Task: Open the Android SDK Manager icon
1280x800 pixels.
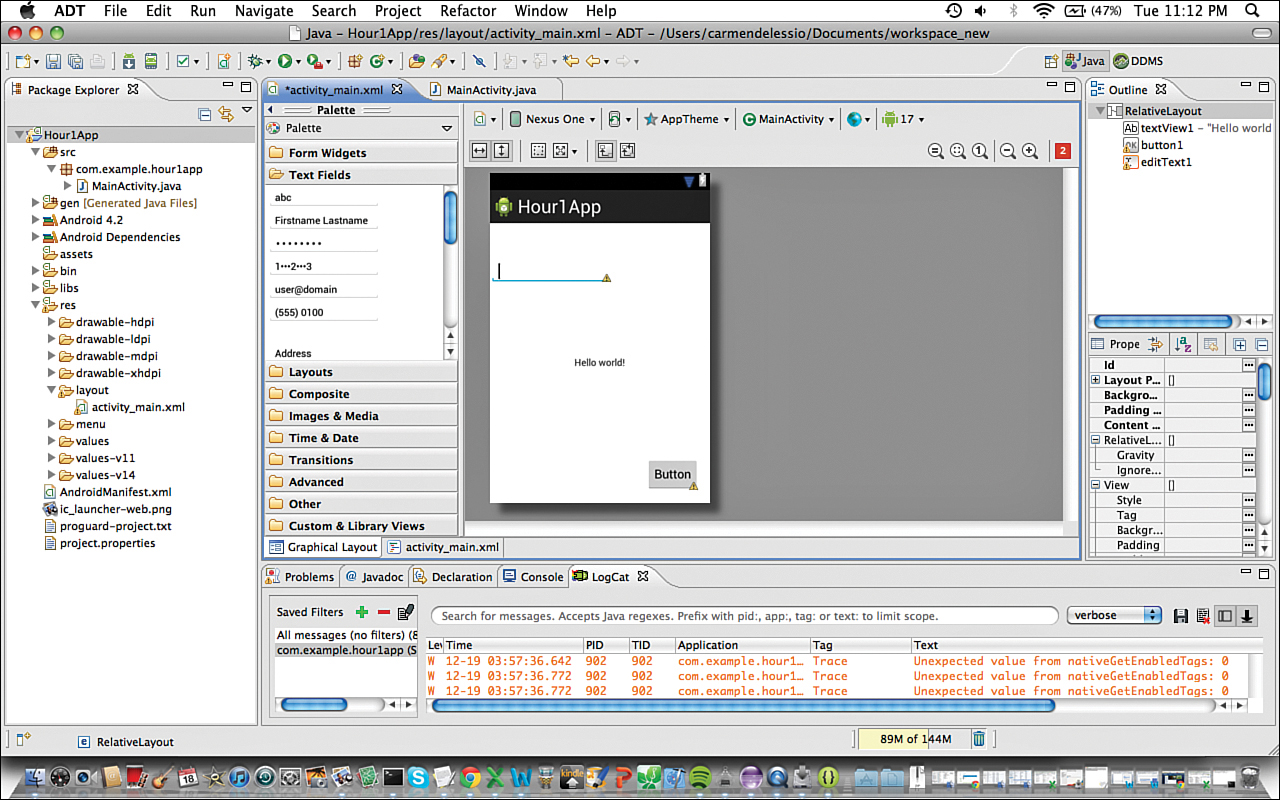Action: 129,61
